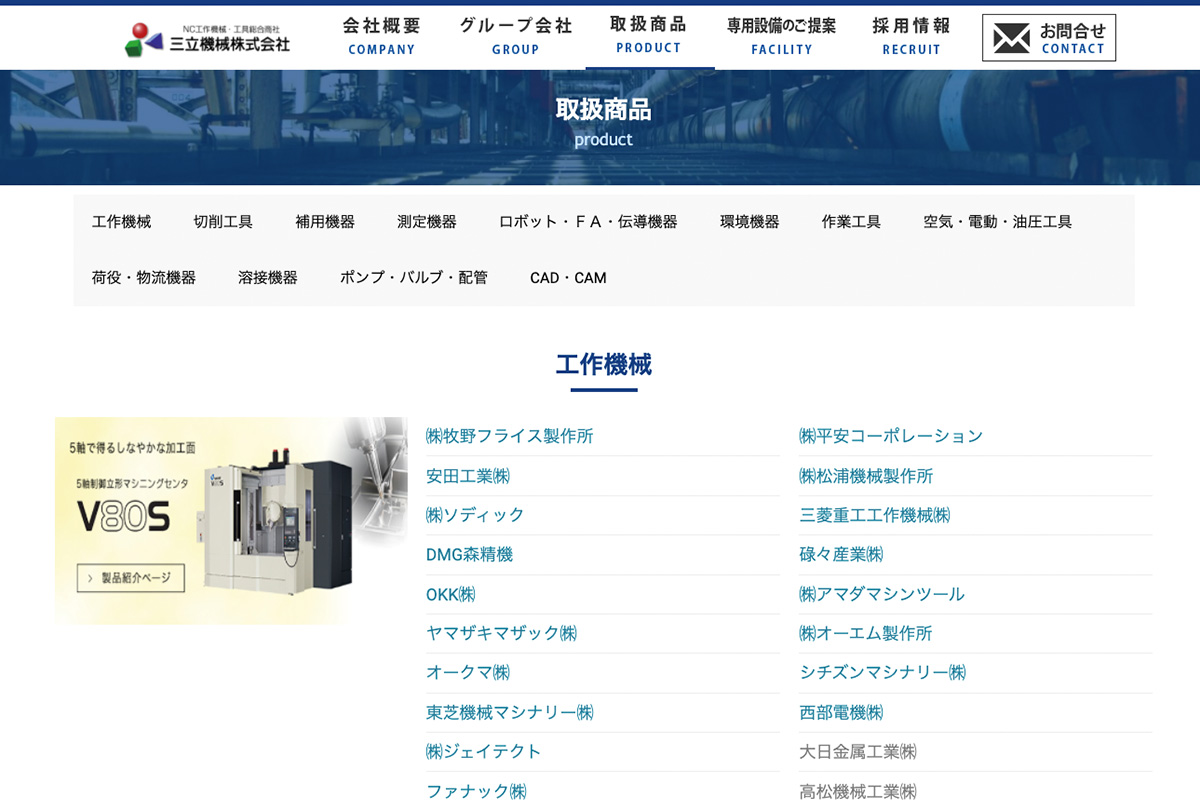
Task: Open ㈱ジェイテクト link
Action: coord(484,752)
